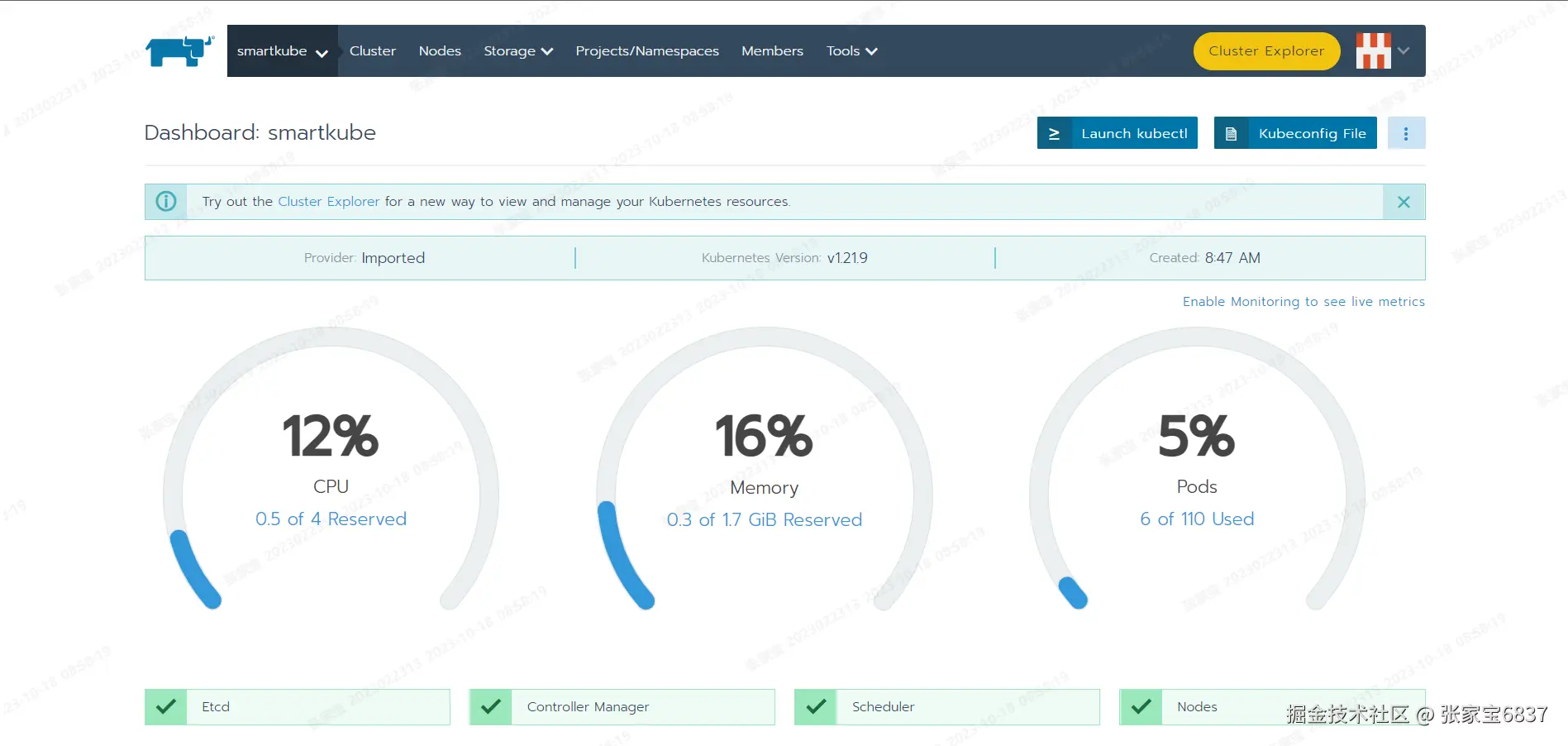Click the '6 of 110 Used' text
This screenshot has height=746, width=1568.
pos(1197,519)
